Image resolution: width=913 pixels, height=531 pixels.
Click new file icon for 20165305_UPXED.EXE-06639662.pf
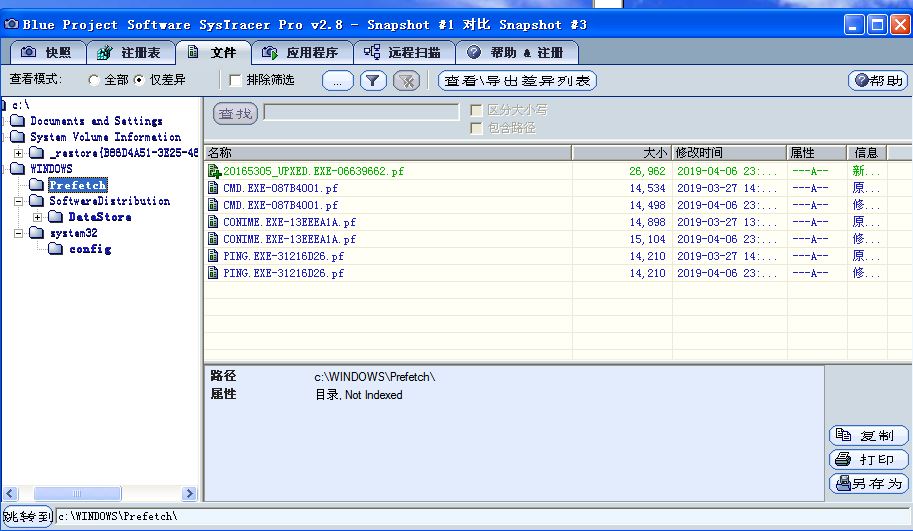point(214,171)
